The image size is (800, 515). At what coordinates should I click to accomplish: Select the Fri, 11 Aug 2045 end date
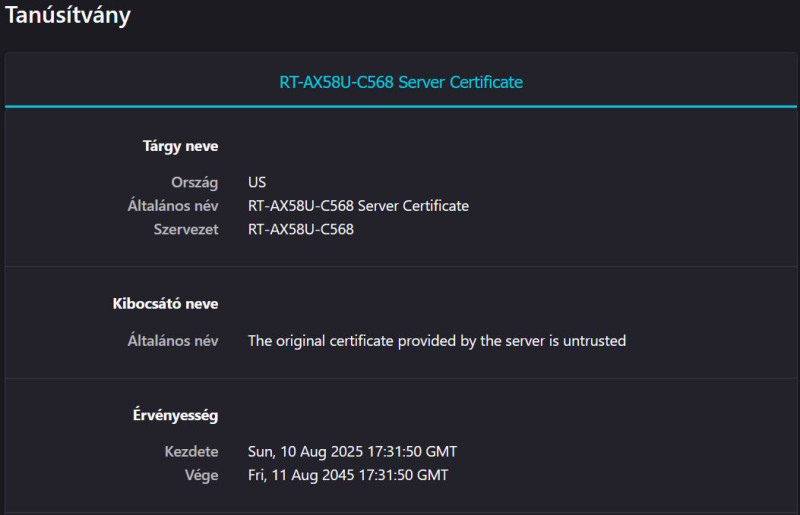click(x=348, y=475)
